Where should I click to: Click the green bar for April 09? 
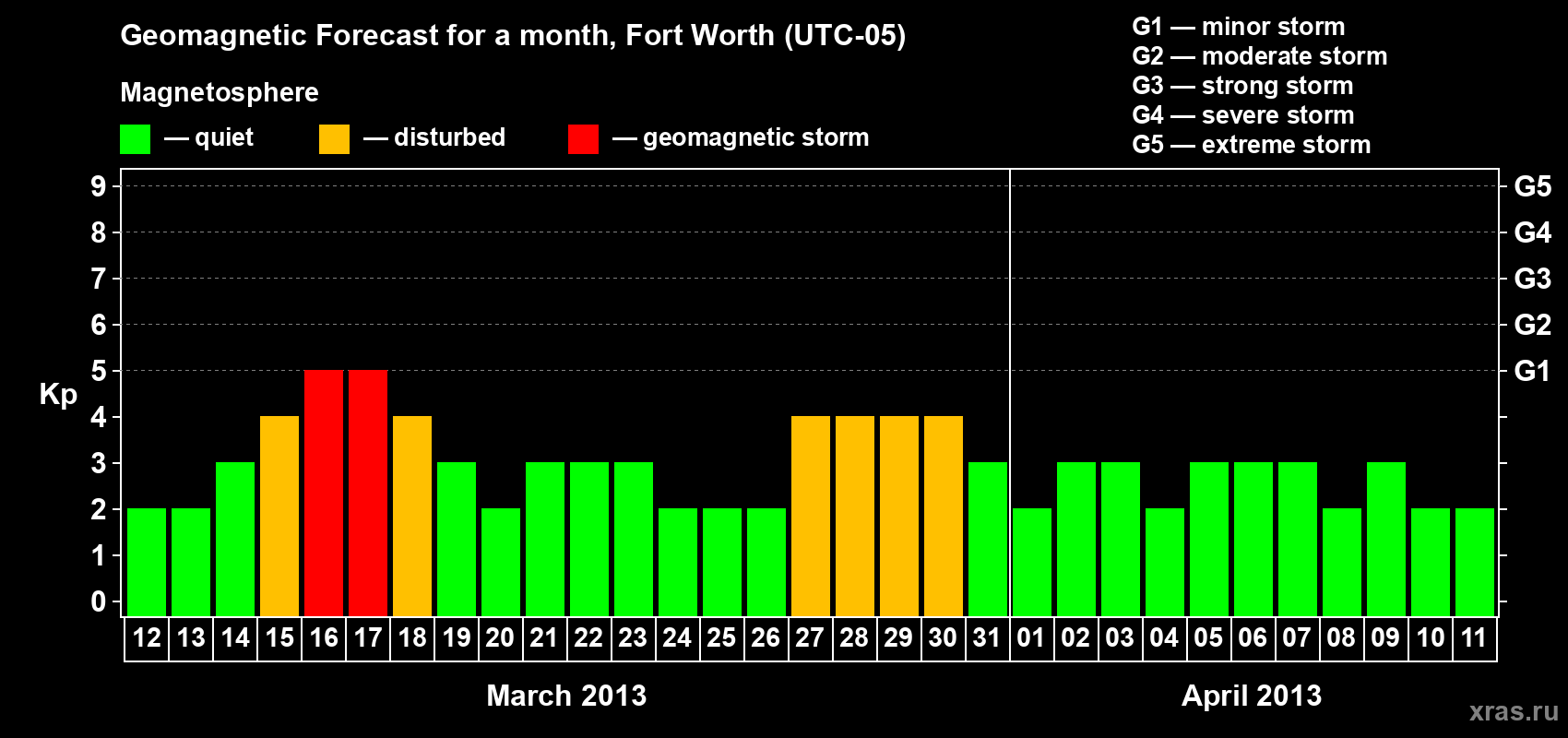[x=1386, y=539]
